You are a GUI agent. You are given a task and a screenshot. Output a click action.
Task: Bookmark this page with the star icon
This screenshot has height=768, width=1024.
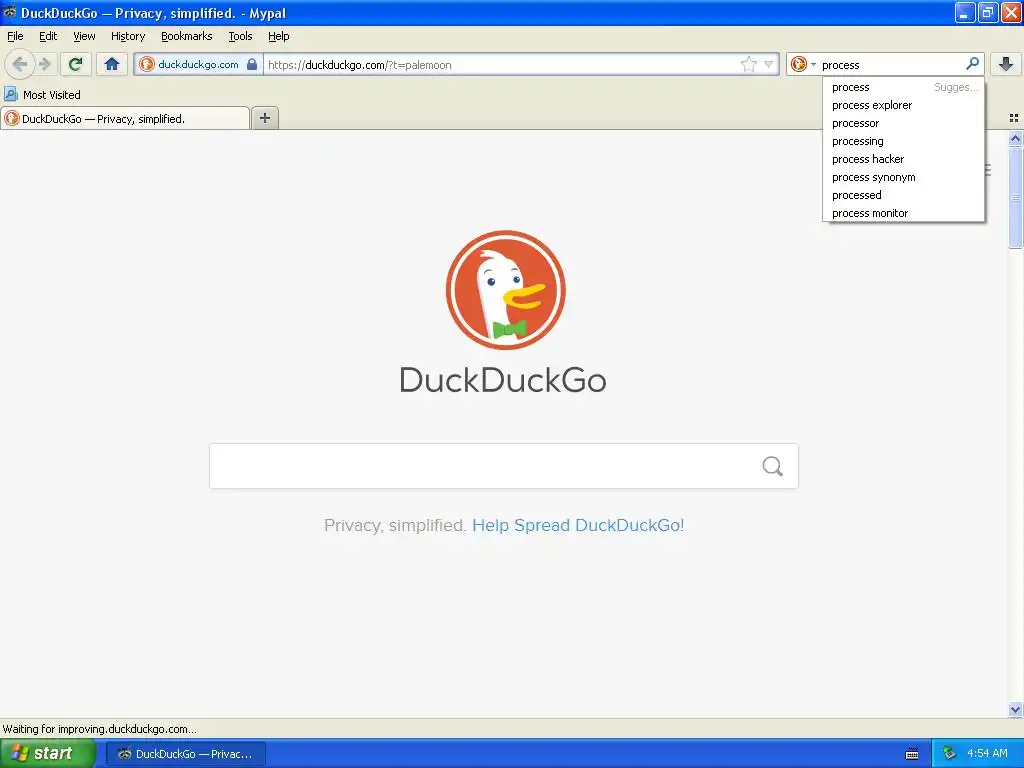pyautogui.click(x=748, y=64)
